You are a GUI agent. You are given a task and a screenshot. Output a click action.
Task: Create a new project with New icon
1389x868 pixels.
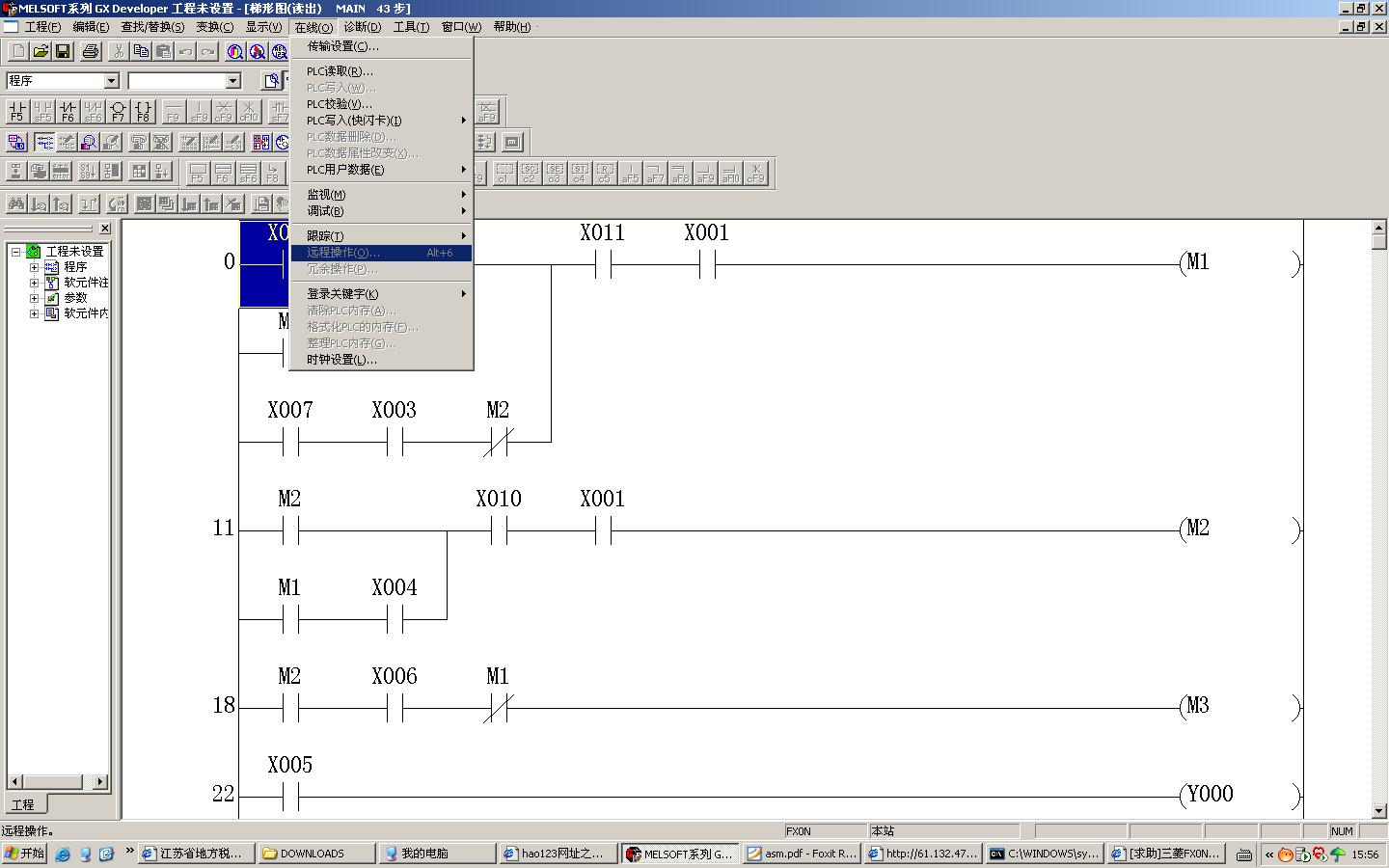point(17,51)
